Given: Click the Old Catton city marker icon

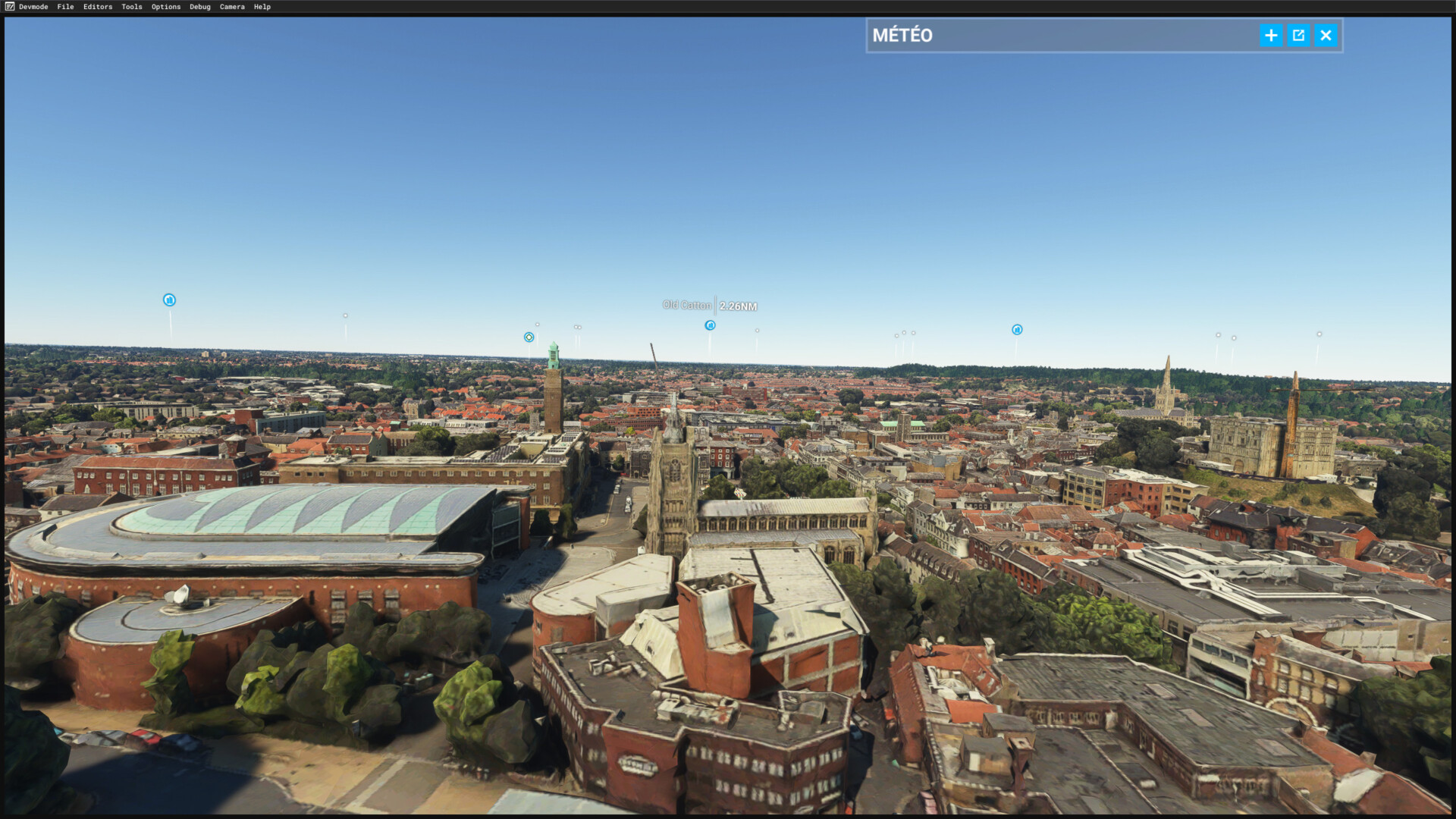Looking at the screenshot, I should [x=710, y=325].
